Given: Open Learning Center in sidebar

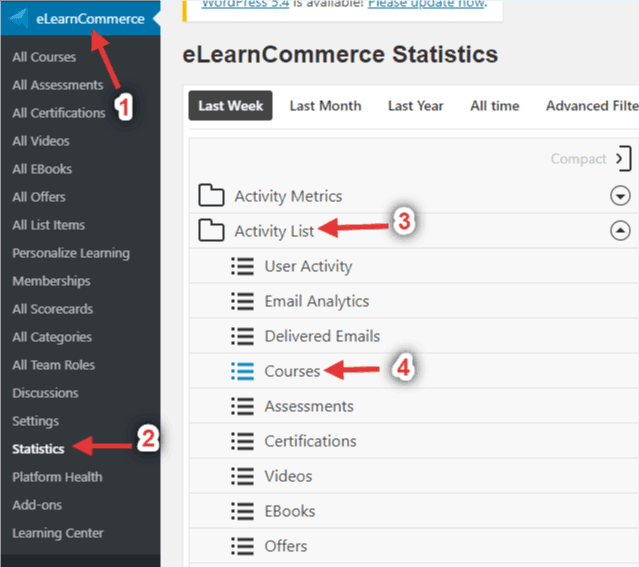Looking at the screenshot, I should pos(58,533).
